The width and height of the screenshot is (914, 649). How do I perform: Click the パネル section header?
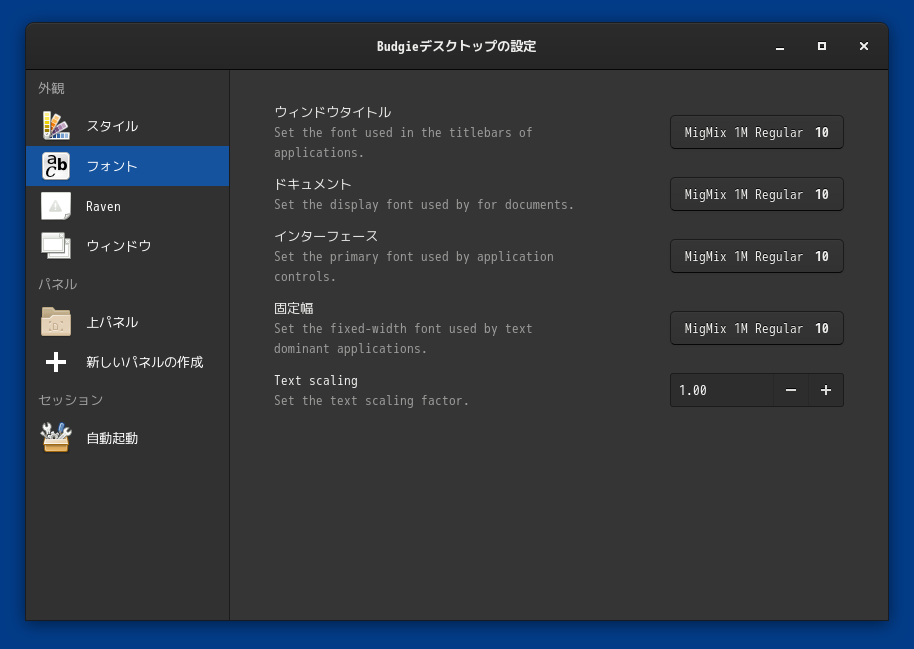click(x=58, y=284)
